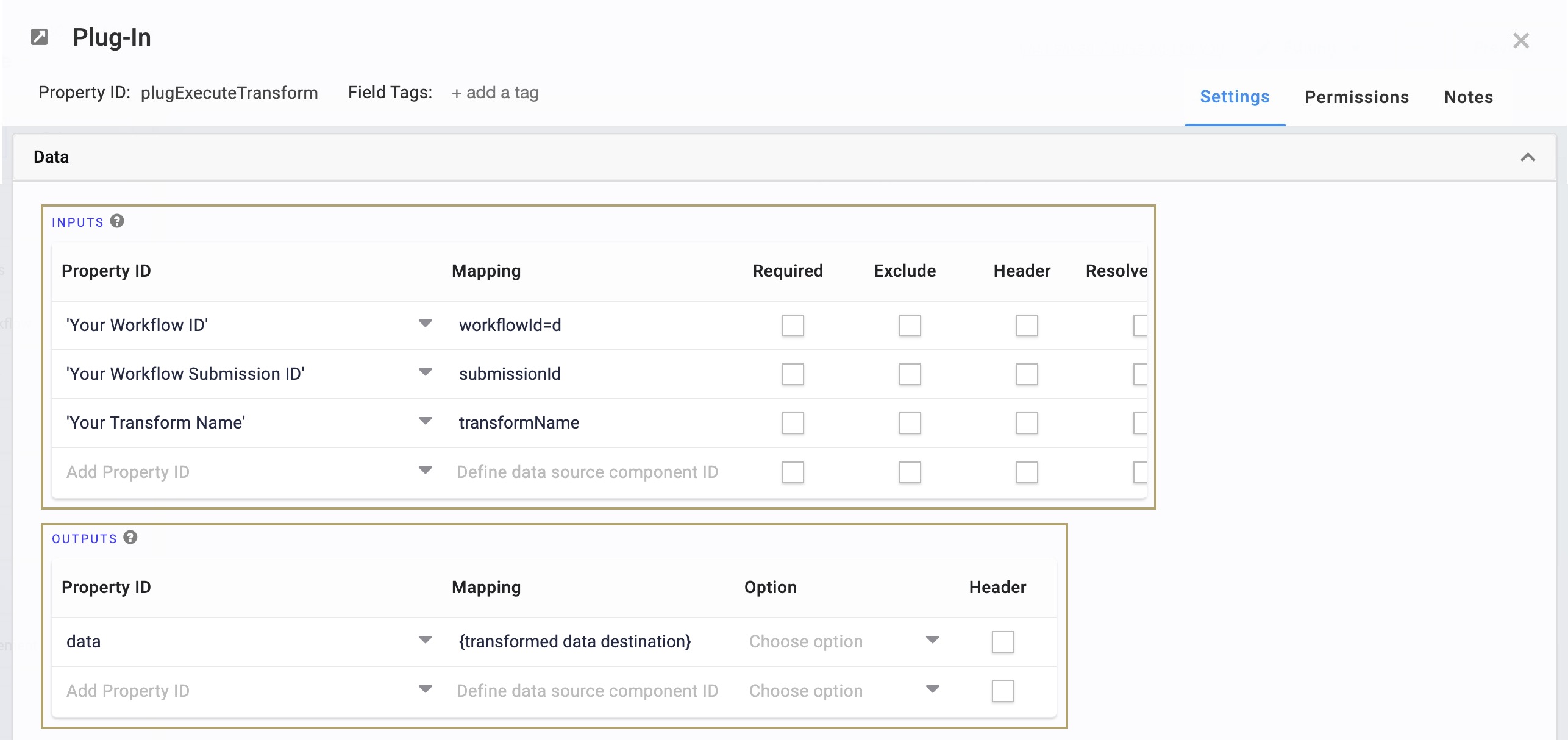
Task: Click '+ add a tag' link
Action: point(495,93)
